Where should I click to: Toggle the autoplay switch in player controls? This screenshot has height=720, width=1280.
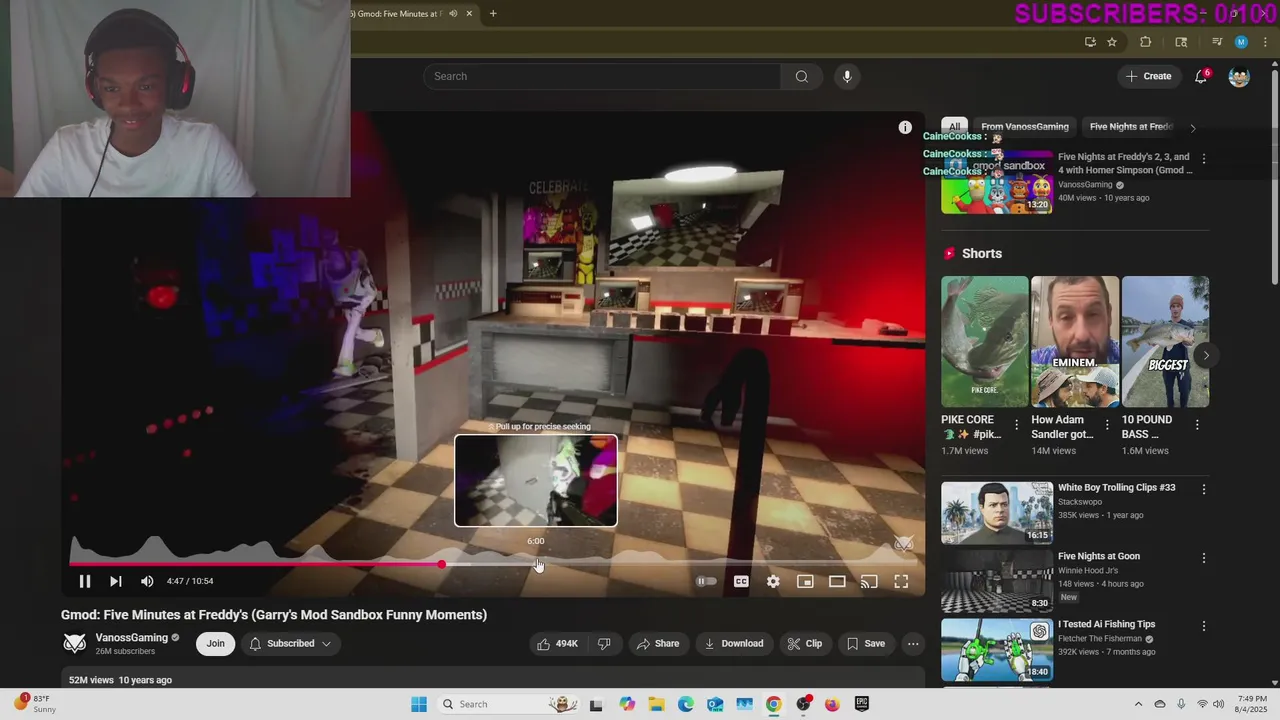(x=706, y=581)
